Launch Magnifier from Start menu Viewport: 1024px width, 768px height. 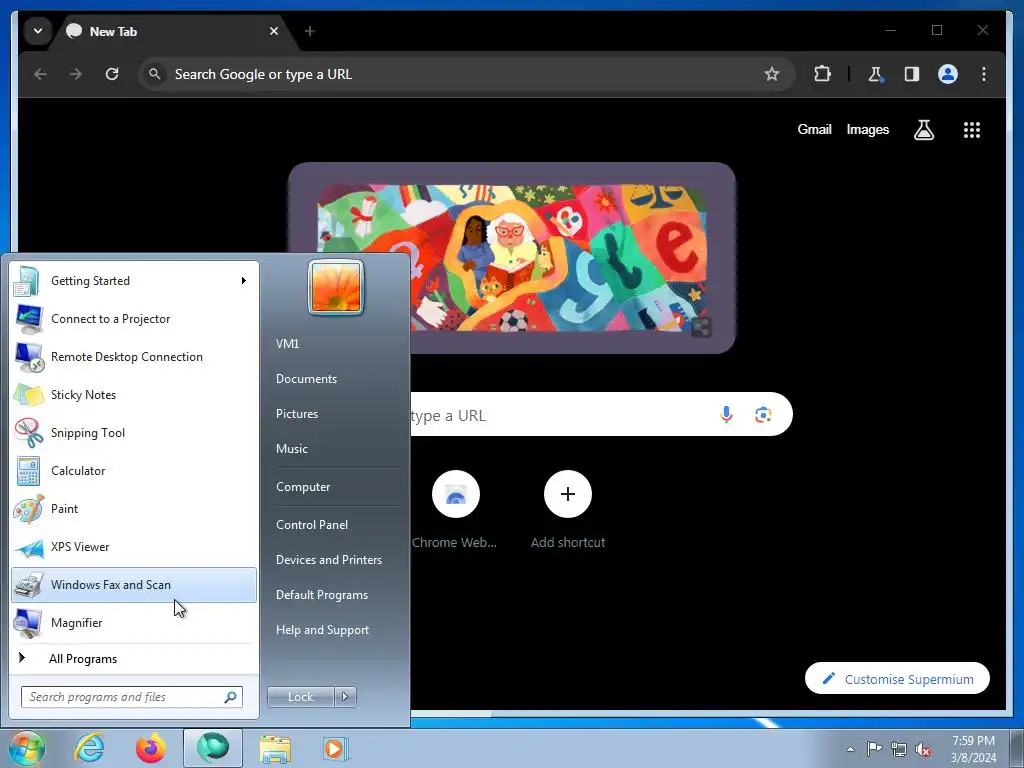135,622
